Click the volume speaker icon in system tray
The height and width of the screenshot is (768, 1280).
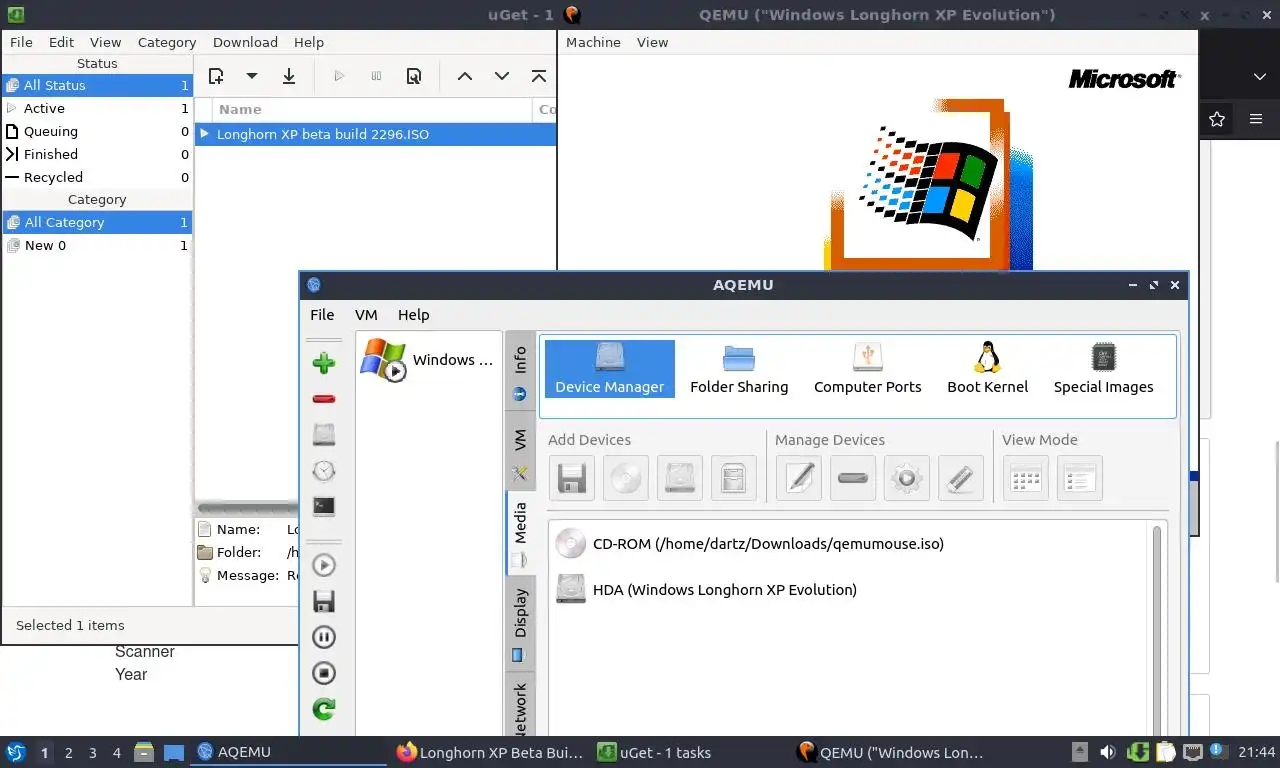(x=1108, y=752)
